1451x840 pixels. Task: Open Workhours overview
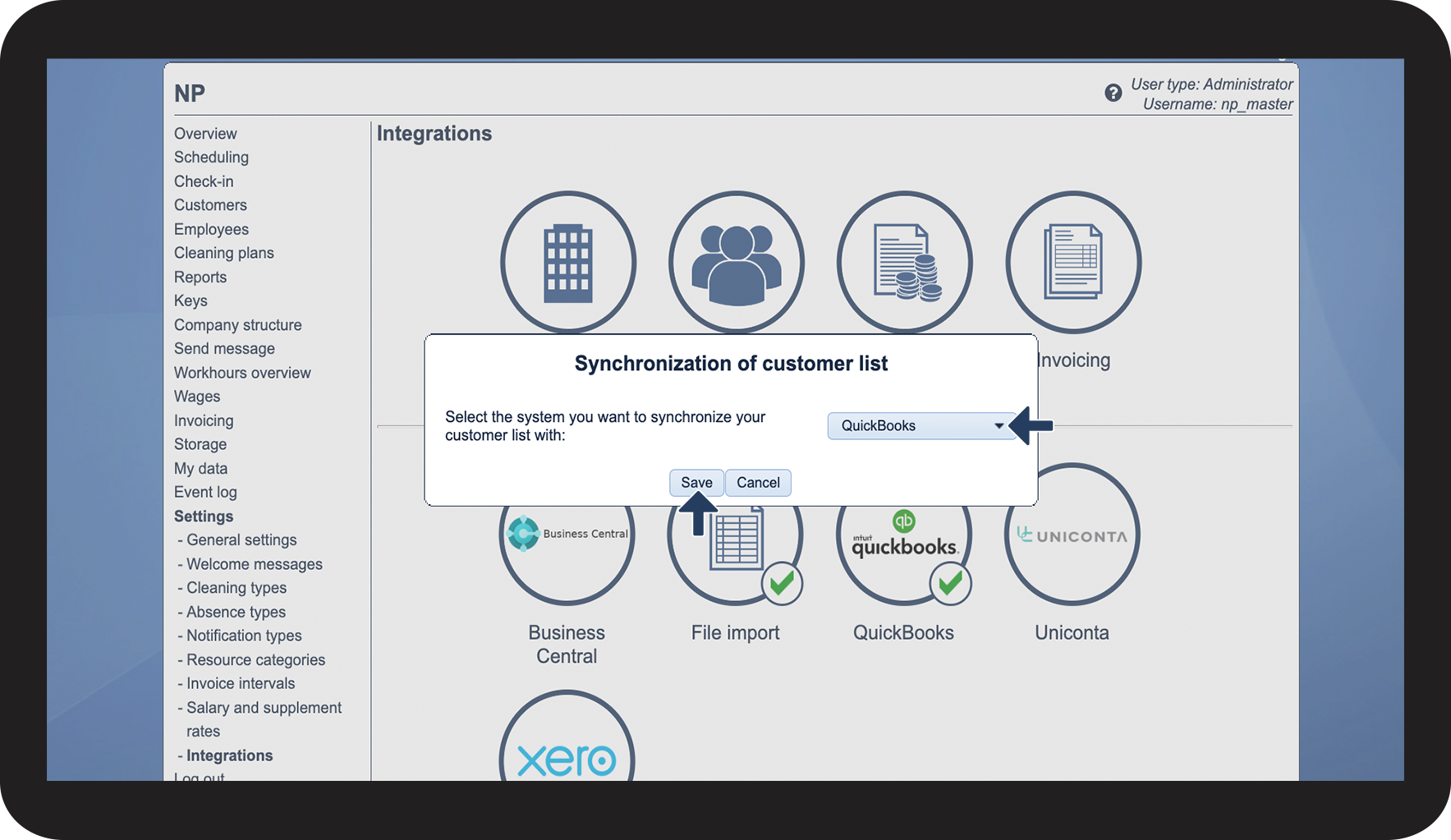coord(242,373)
